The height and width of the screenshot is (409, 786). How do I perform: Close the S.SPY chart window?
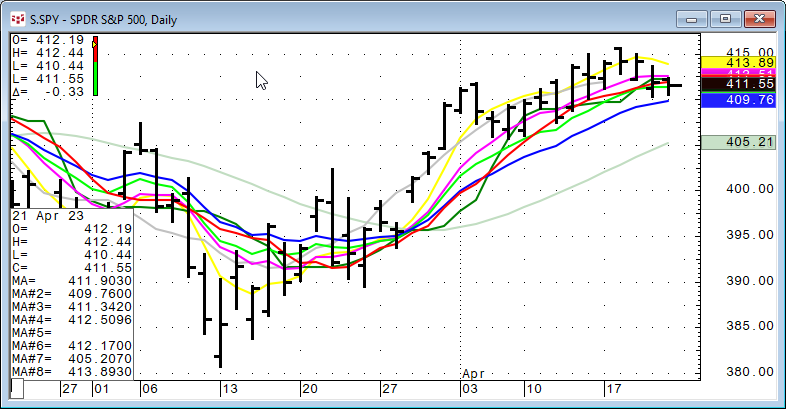[759, 19]
